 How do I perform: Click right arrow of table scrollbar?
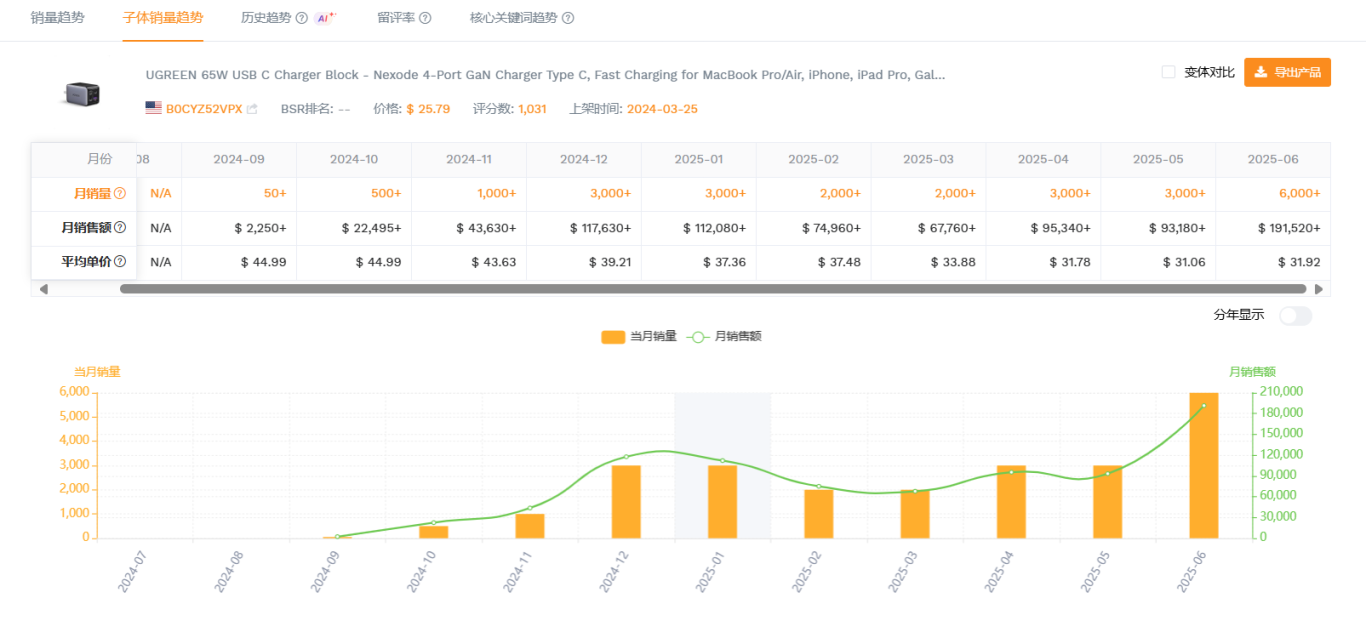[x=1319, y=289]
